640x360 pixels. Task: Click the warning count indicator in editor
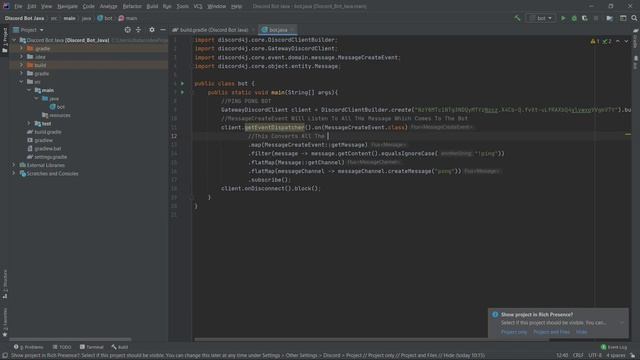pos(595,41)
